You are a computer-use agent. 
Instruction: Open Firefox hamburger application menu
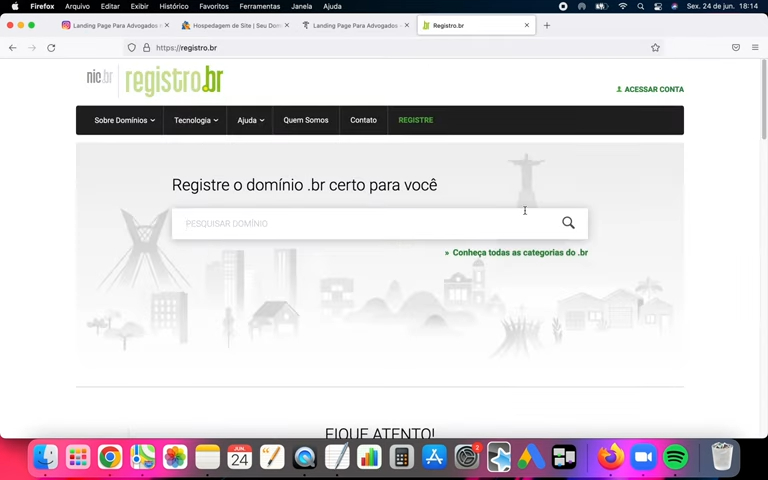755,48
